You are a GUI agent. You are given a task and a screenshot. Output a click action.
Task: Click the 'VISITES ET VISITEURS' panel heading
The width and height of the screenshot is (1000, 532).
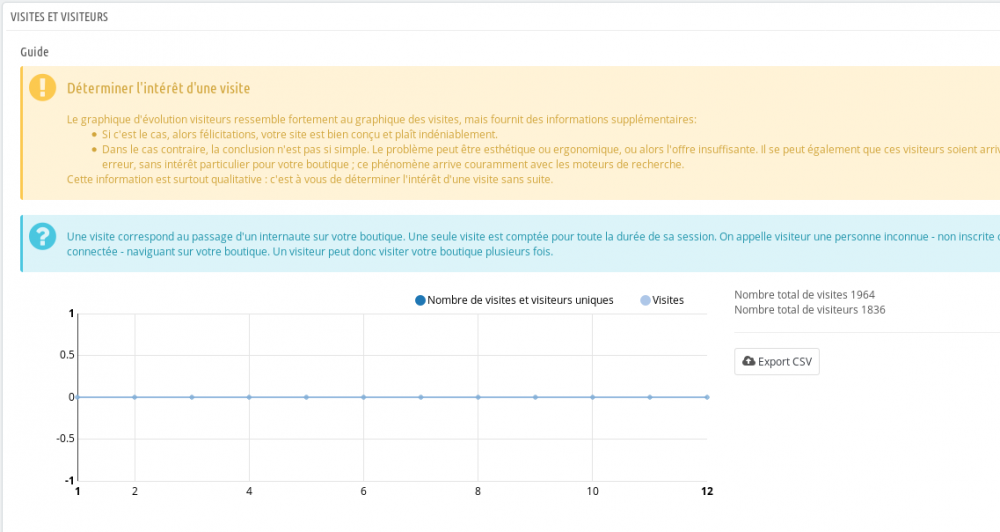point(59,17)
